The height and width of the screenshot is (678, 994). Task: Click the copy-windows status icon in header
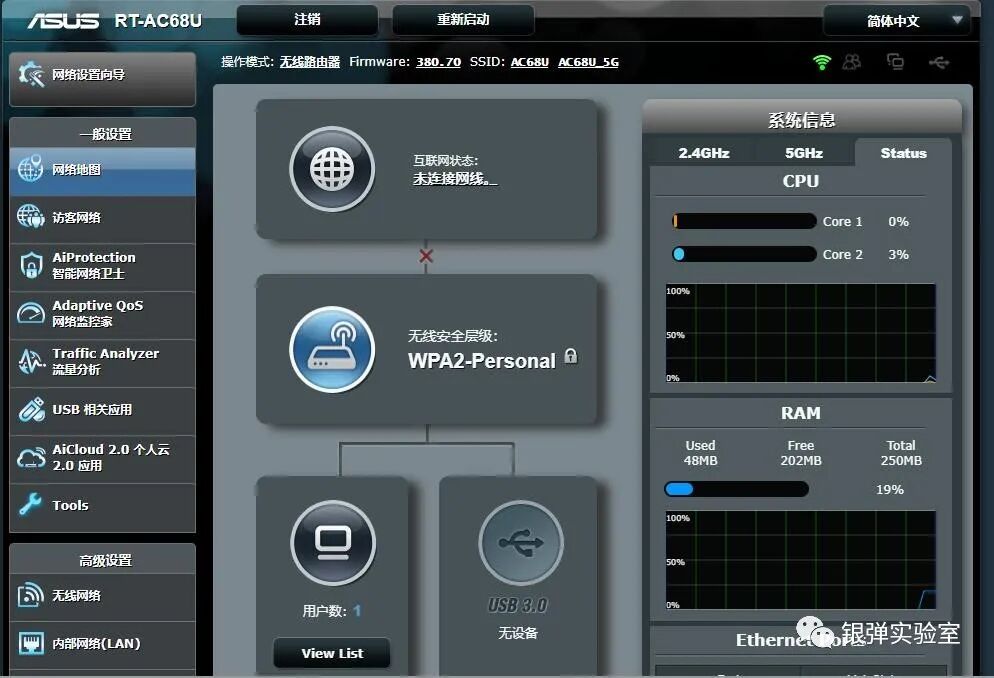point(895,62)
